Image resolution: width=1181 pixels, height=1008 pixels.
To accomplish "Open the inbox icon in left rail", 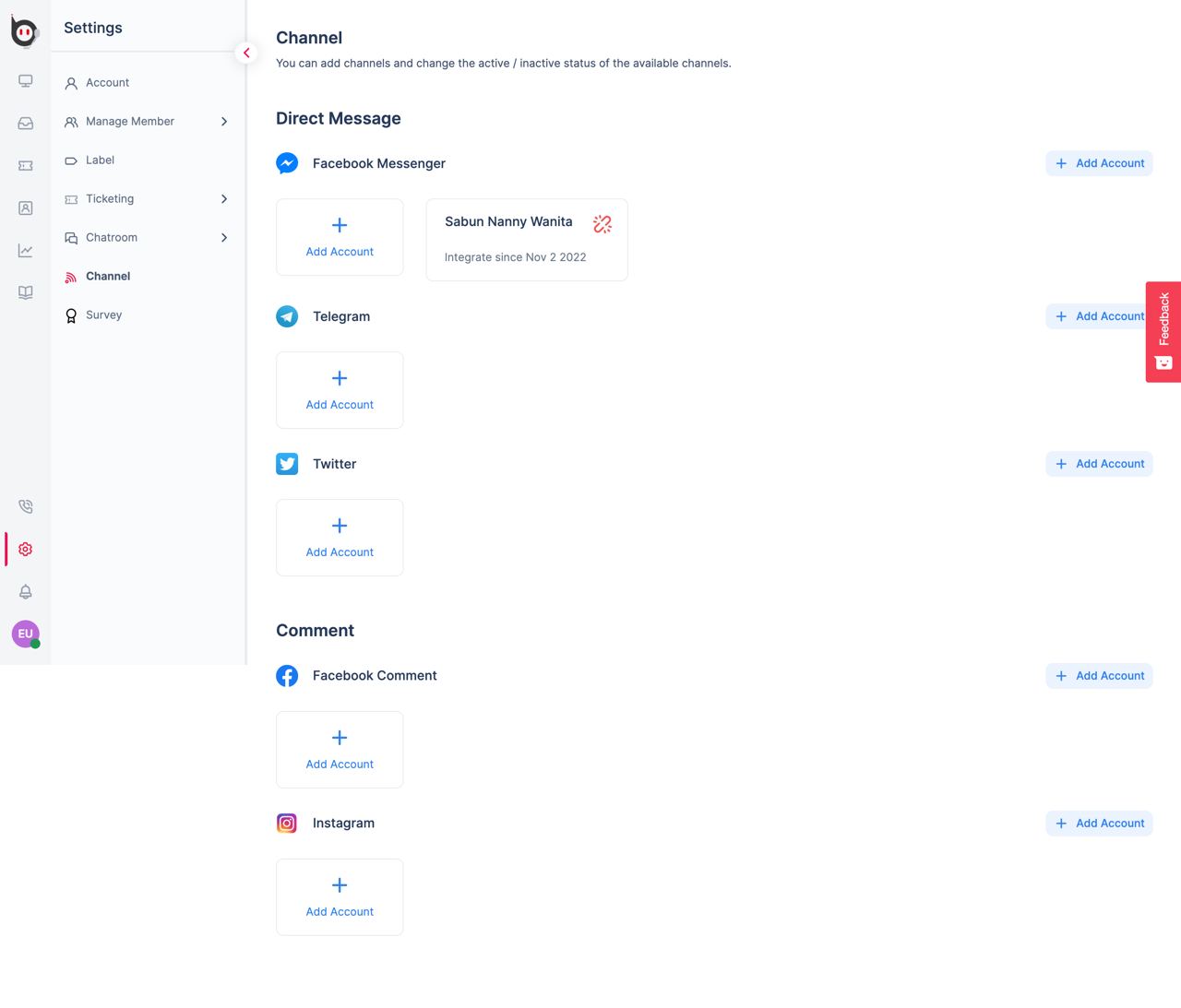I will click(26, 124).
